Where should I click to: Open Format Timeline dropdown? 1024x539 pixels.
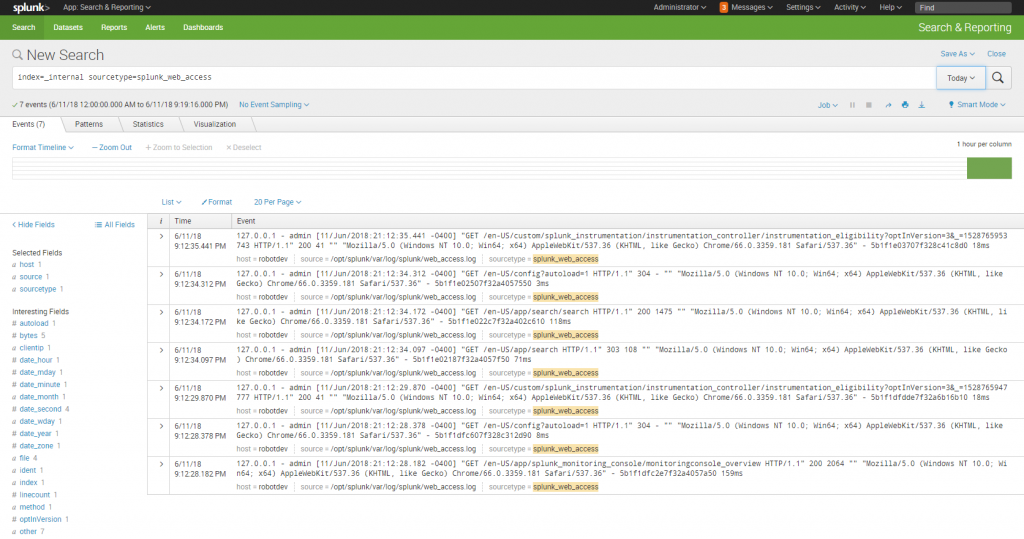42,148
